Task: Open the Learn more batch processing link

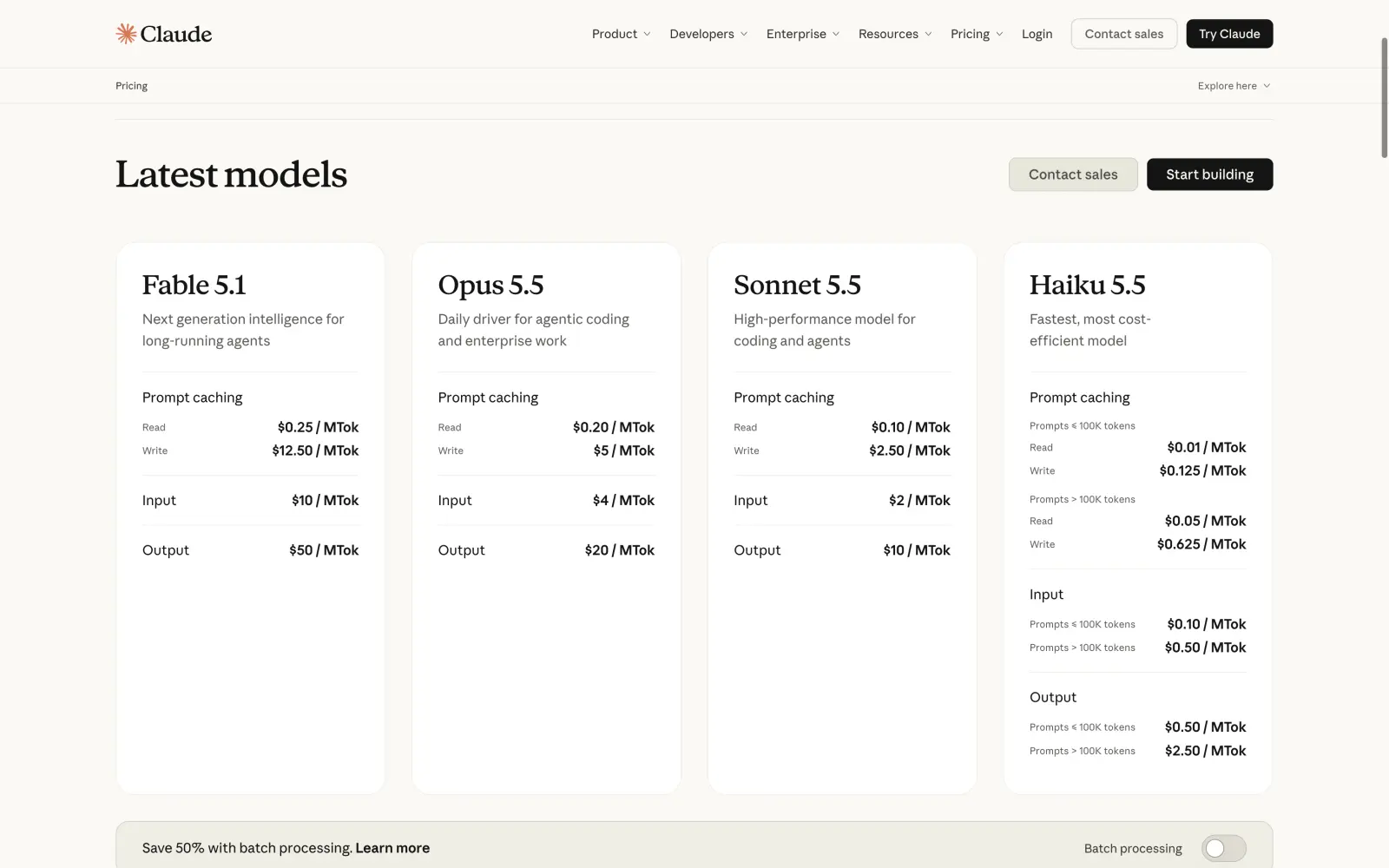Action: click(x=392, y=848)
